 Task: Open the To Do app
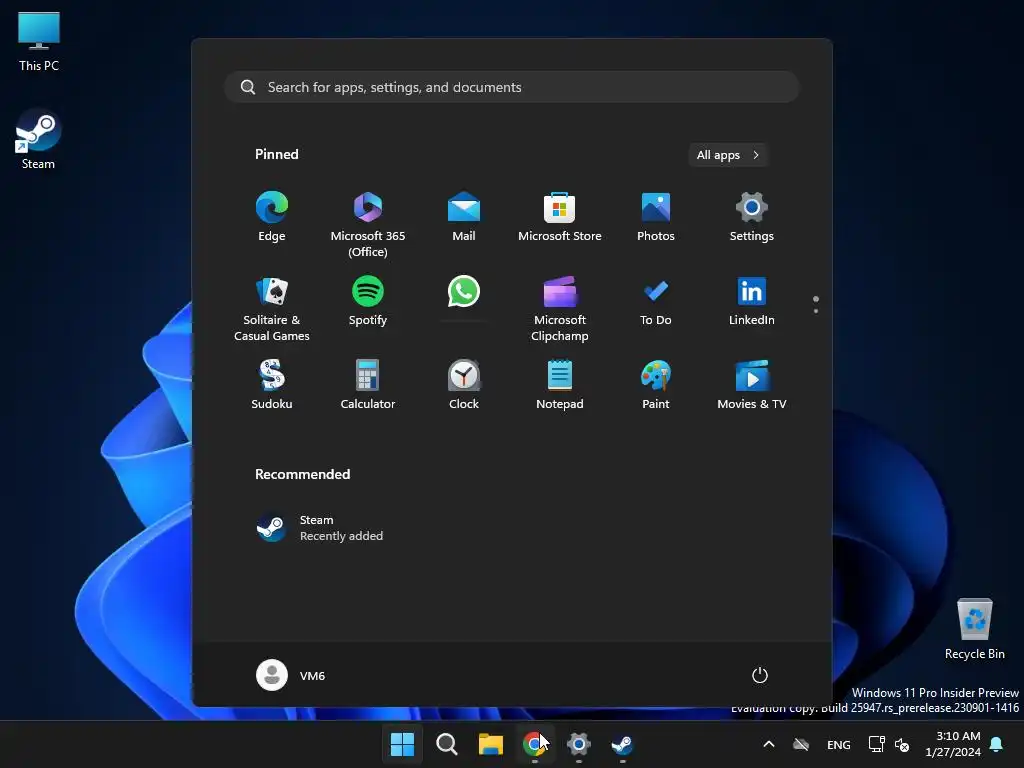coord(656,302)
